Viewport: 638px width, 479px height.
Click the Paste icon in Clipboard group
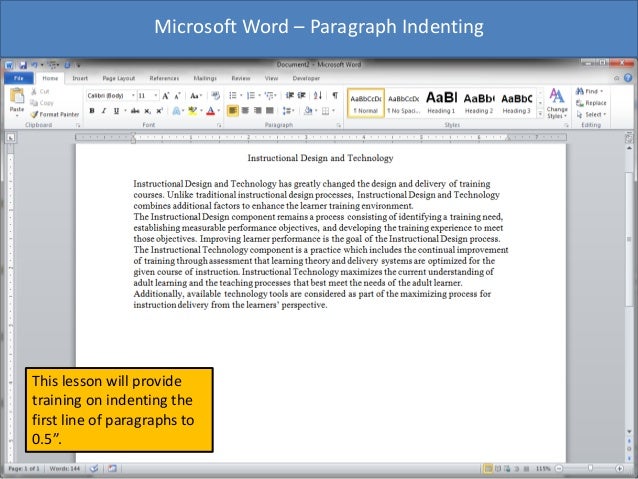click(17, 100)
